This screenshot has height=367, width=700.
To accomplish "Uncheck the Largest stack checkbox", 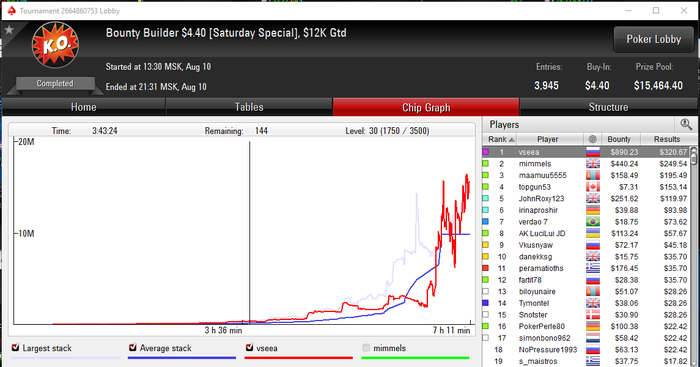I will click(x=16, y=347).
